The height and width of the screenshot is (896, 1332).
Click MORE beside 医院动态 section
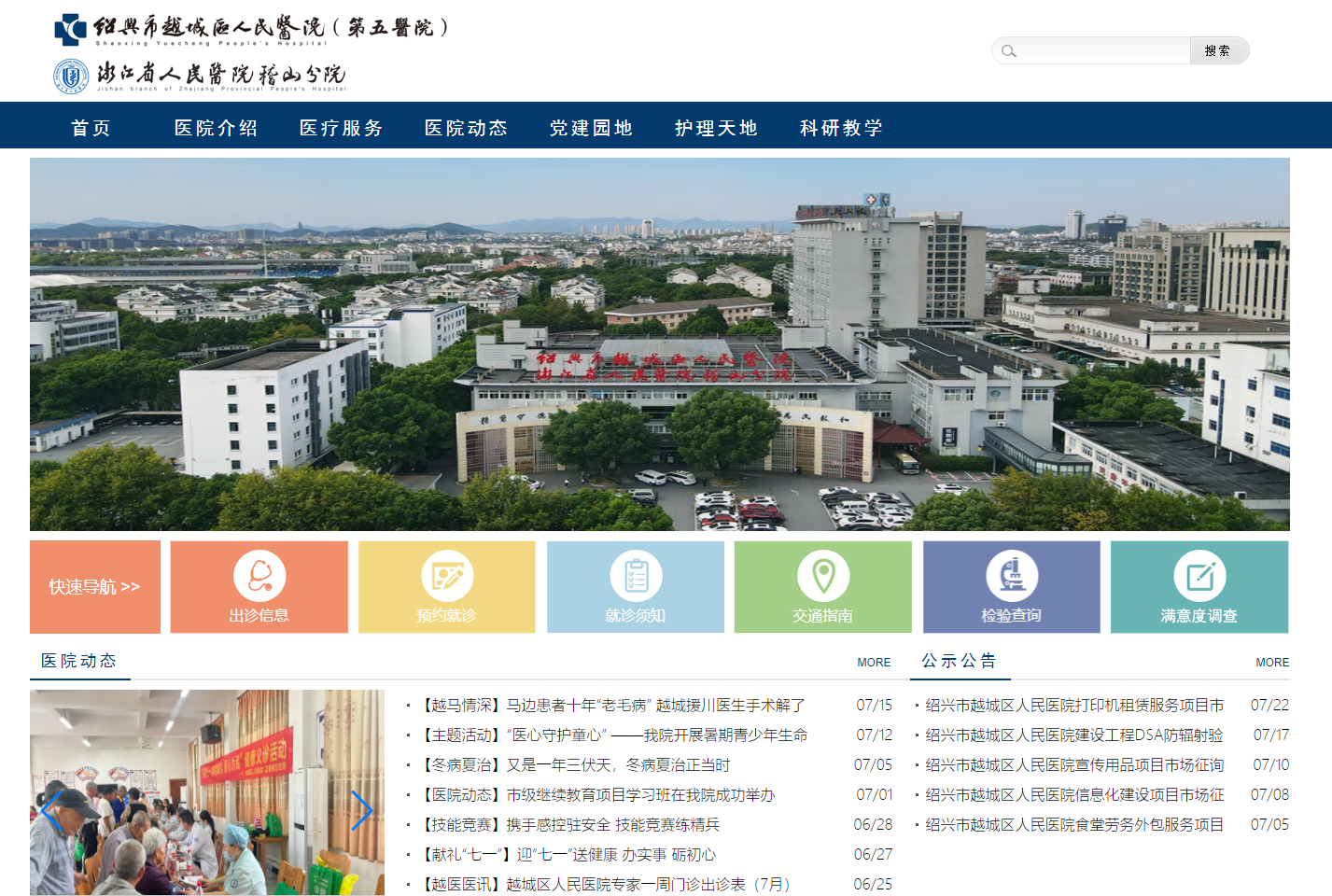click(874, 663)
